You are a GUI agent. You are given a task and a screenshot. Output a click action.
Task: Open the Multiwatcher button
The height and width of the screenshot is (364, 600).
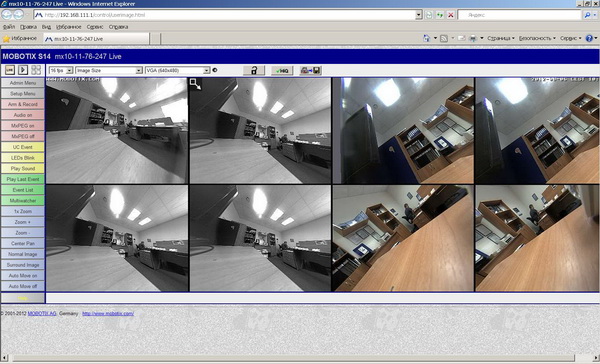(23, 201)
